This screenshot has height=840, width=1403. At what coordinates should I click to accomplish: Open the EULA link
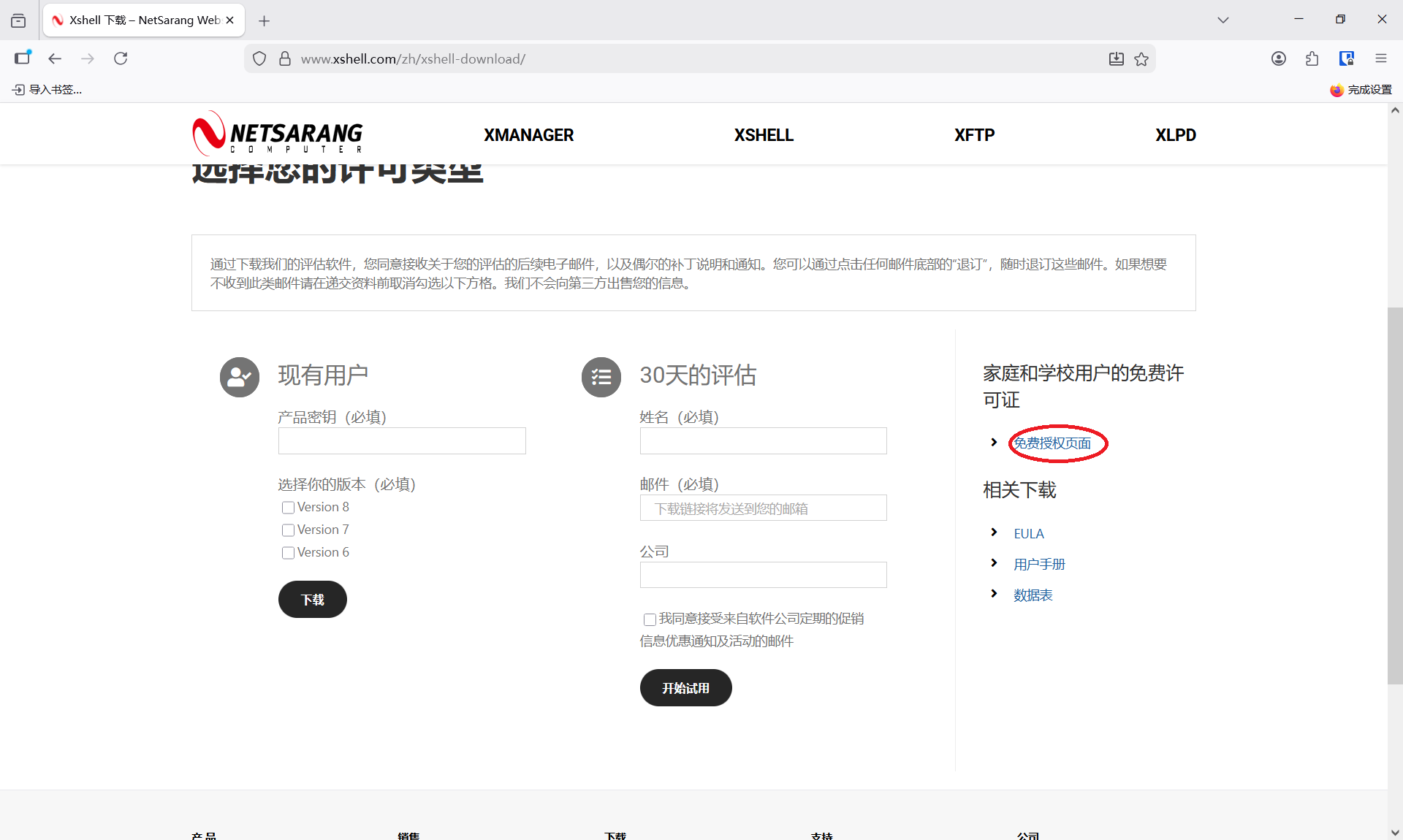pos(1029,534)
